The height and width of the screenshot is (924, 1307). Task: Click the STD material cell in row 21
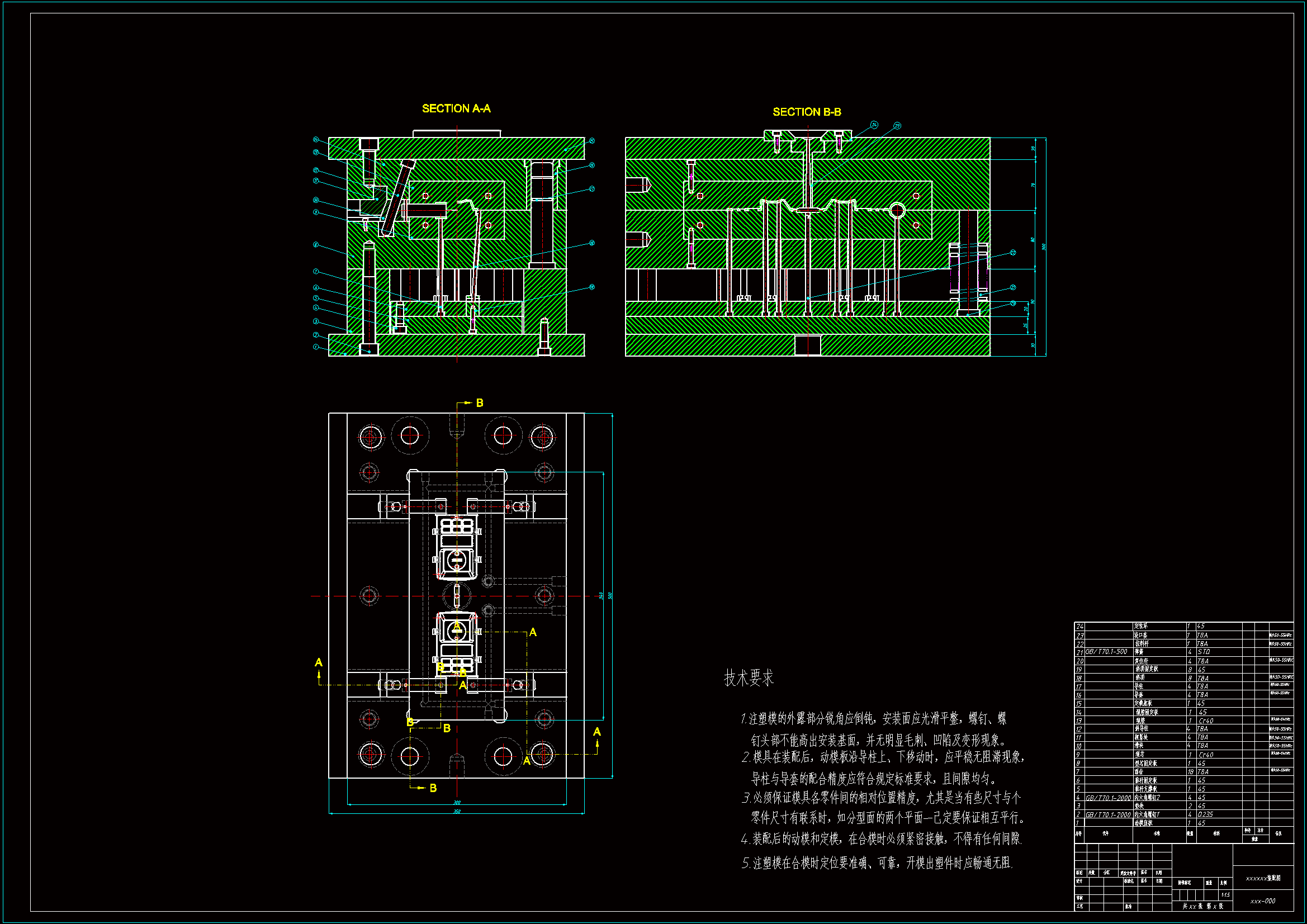tap(1204, 652)
